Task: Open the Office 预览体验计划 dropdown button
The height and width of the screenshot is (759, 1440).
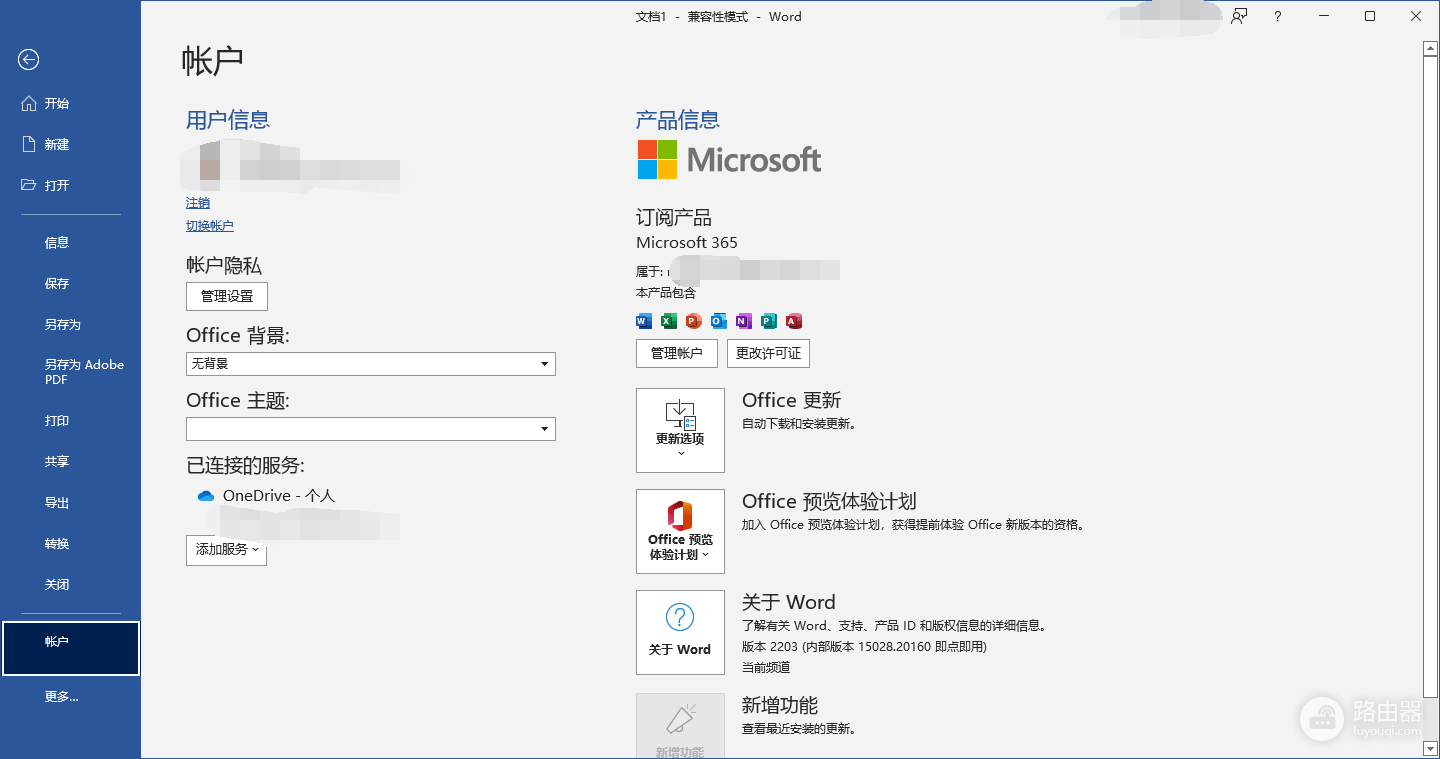Action: 680,531
